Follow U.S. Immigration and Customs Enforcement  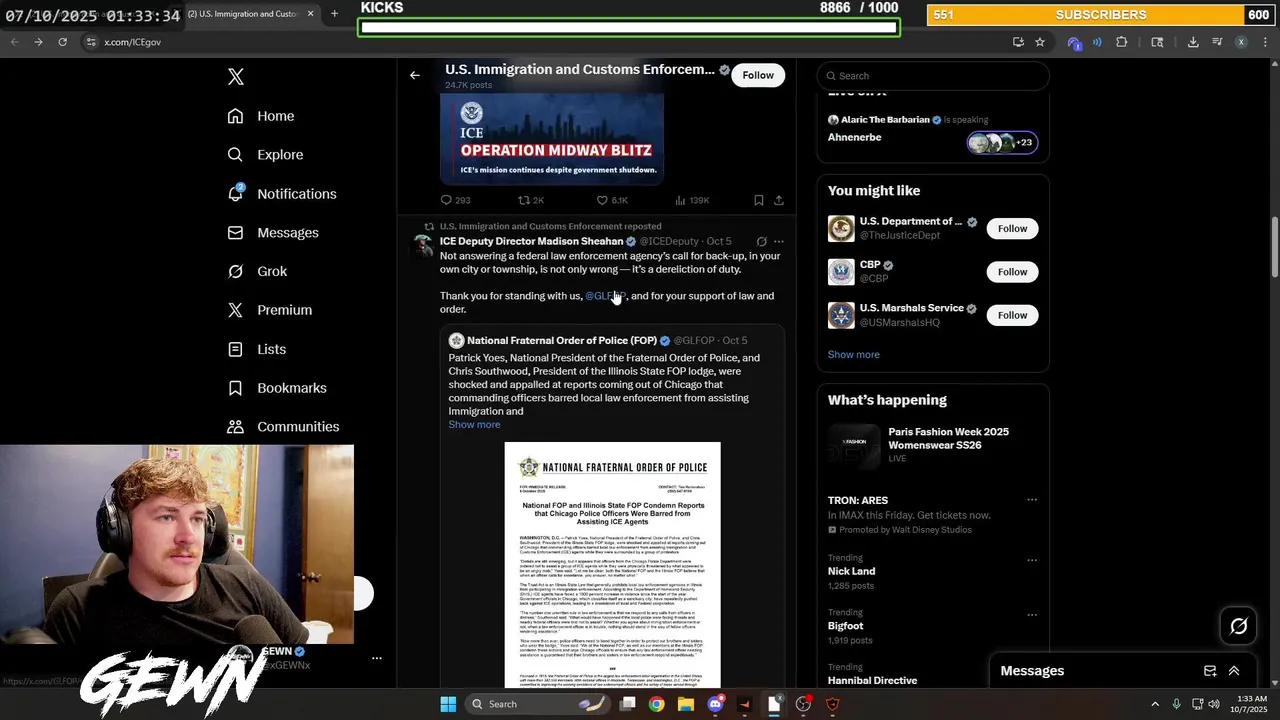758,75
